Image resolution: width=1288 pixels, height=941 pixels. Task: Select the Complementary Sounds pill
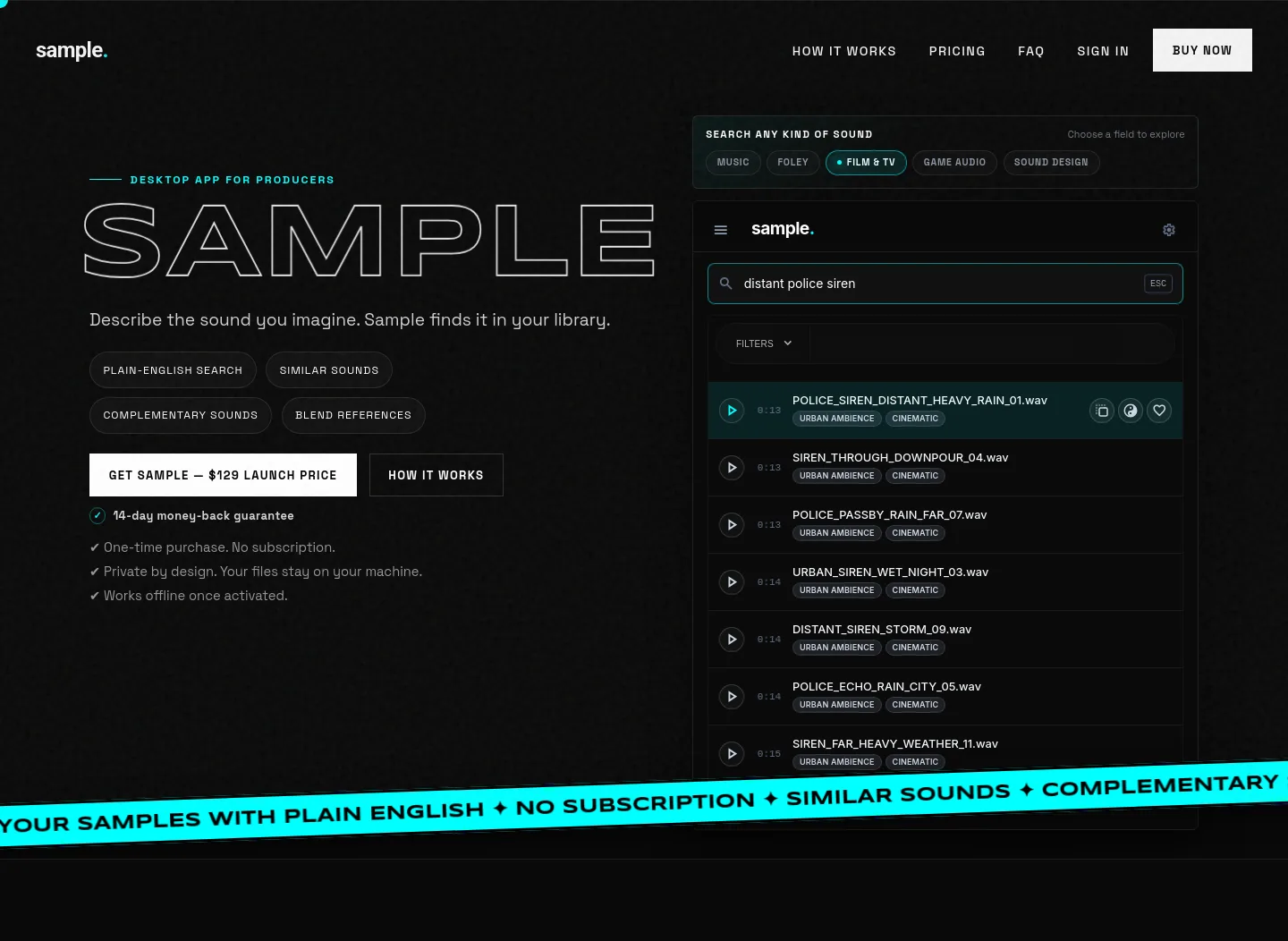click(x=181, y=415)
